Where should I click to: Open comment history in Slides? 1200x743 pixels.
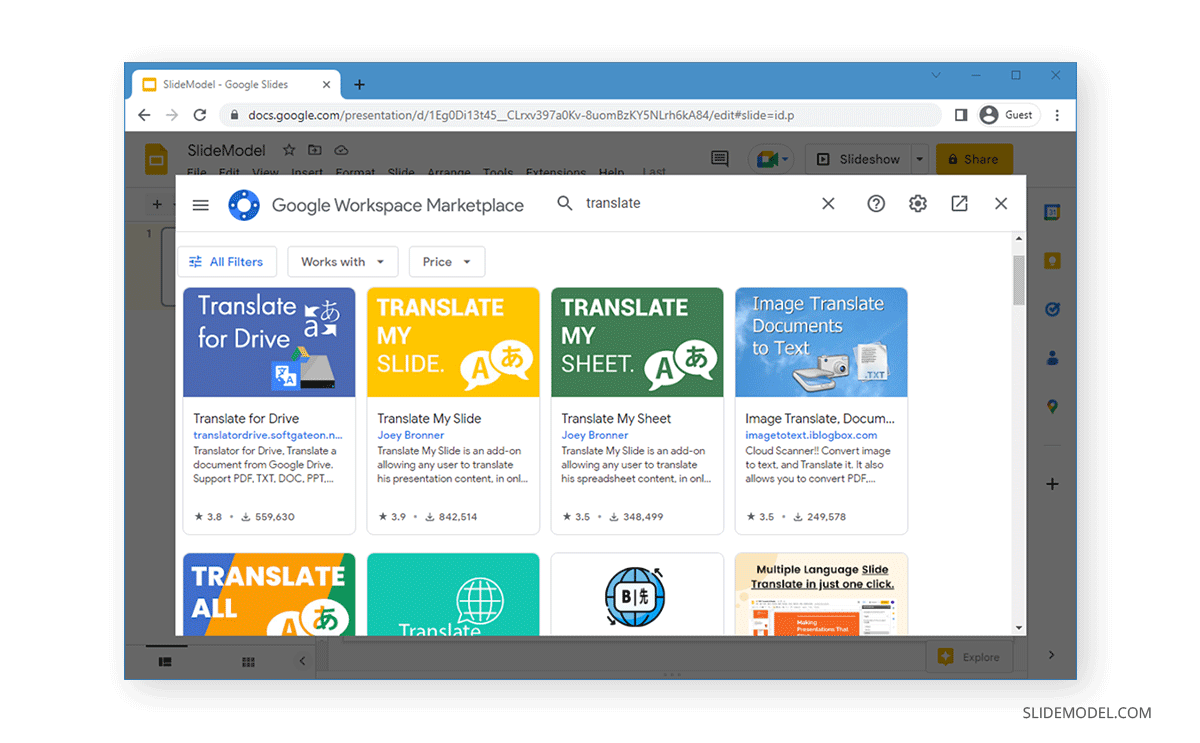click(x=719, y=159)
